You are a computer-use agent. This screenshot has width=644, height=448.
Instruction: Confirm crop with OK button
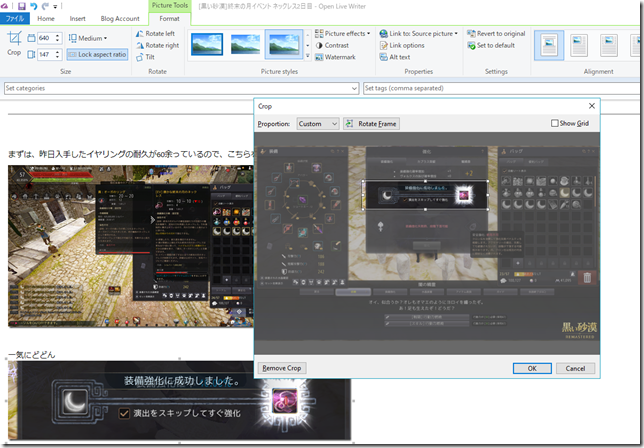coord(532,368)
